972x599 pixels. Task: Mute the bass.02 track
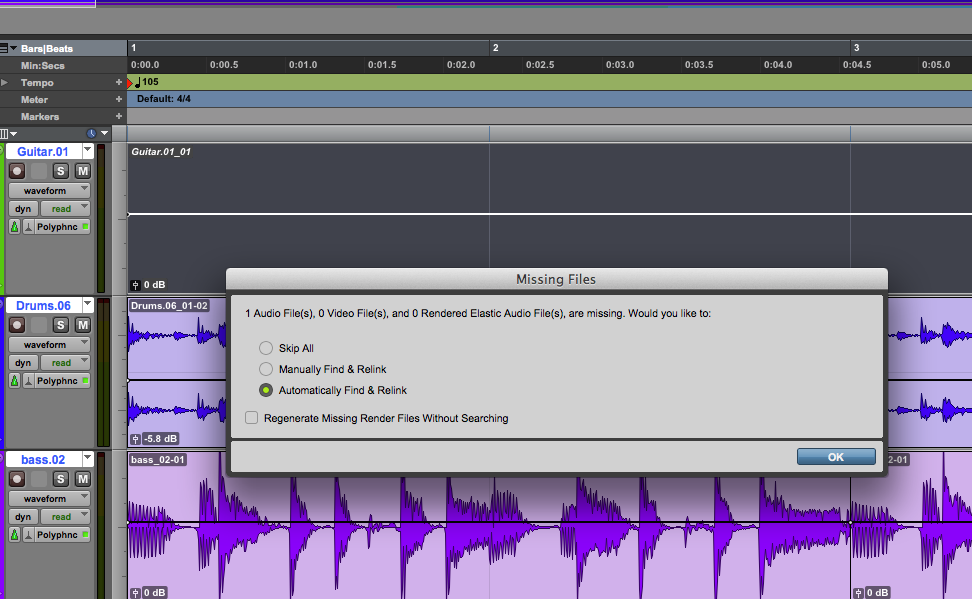82,479
